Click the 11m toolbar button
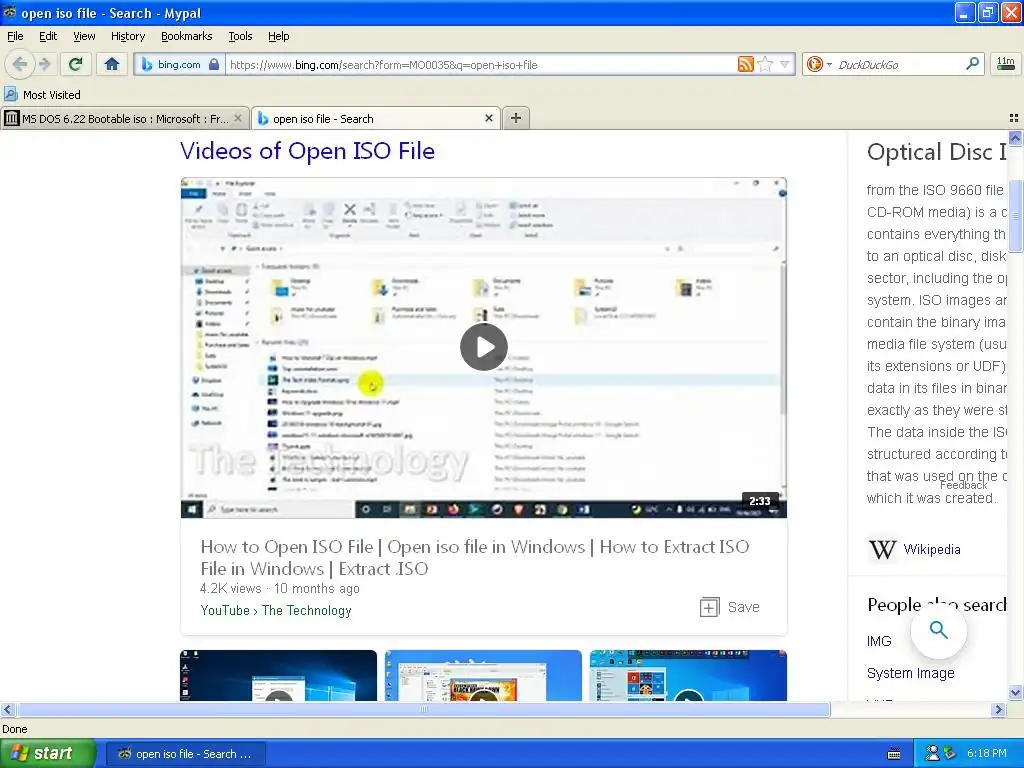 [1006, 64]
